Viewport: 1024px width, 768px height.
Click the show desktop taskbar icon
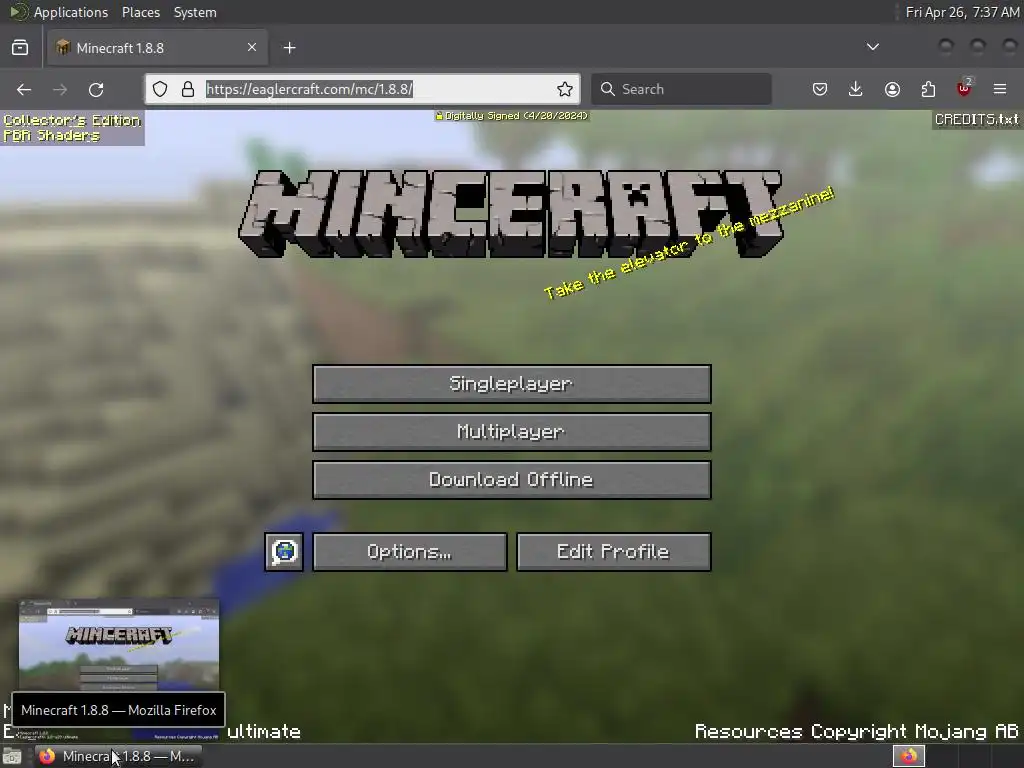[x=12, y=756]
